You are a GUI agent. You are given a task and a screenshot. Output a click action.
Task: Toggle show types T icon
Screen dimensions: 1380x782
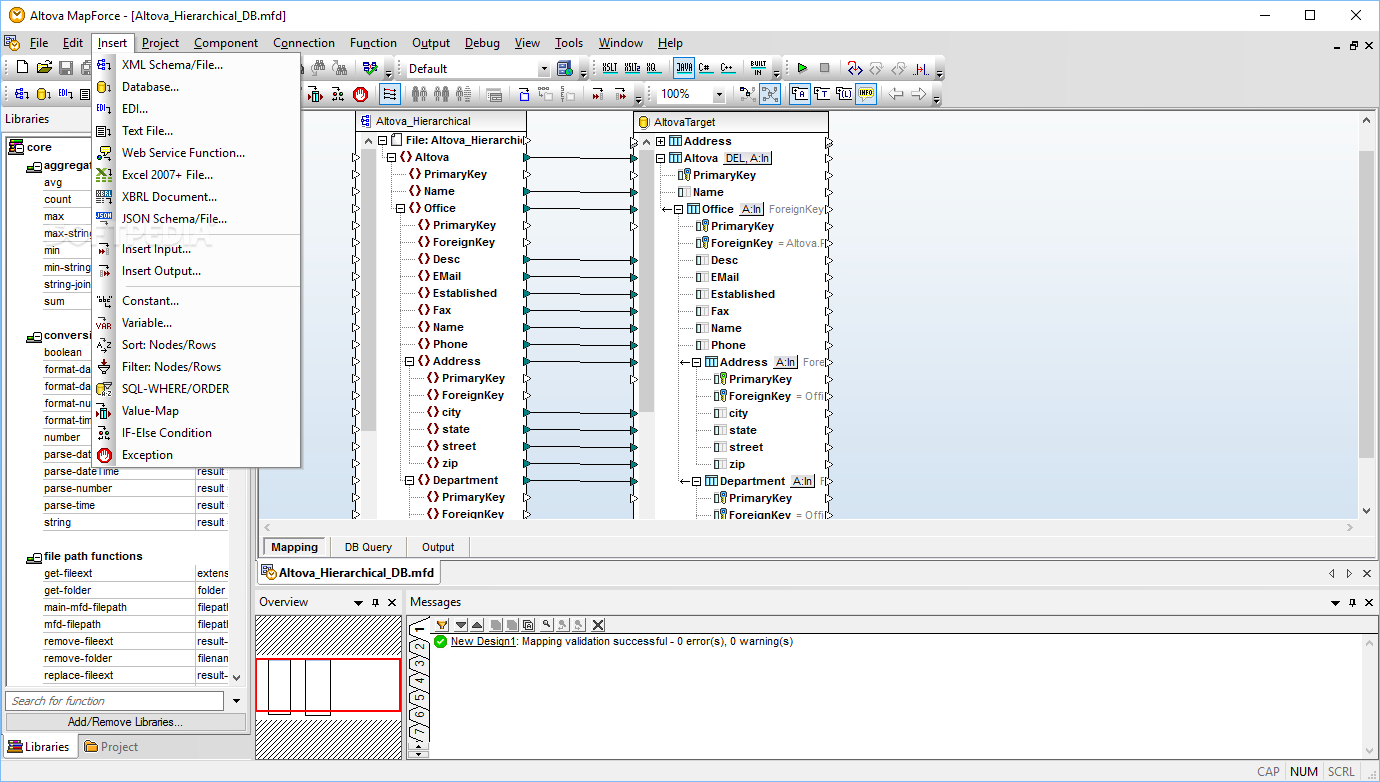823,94
